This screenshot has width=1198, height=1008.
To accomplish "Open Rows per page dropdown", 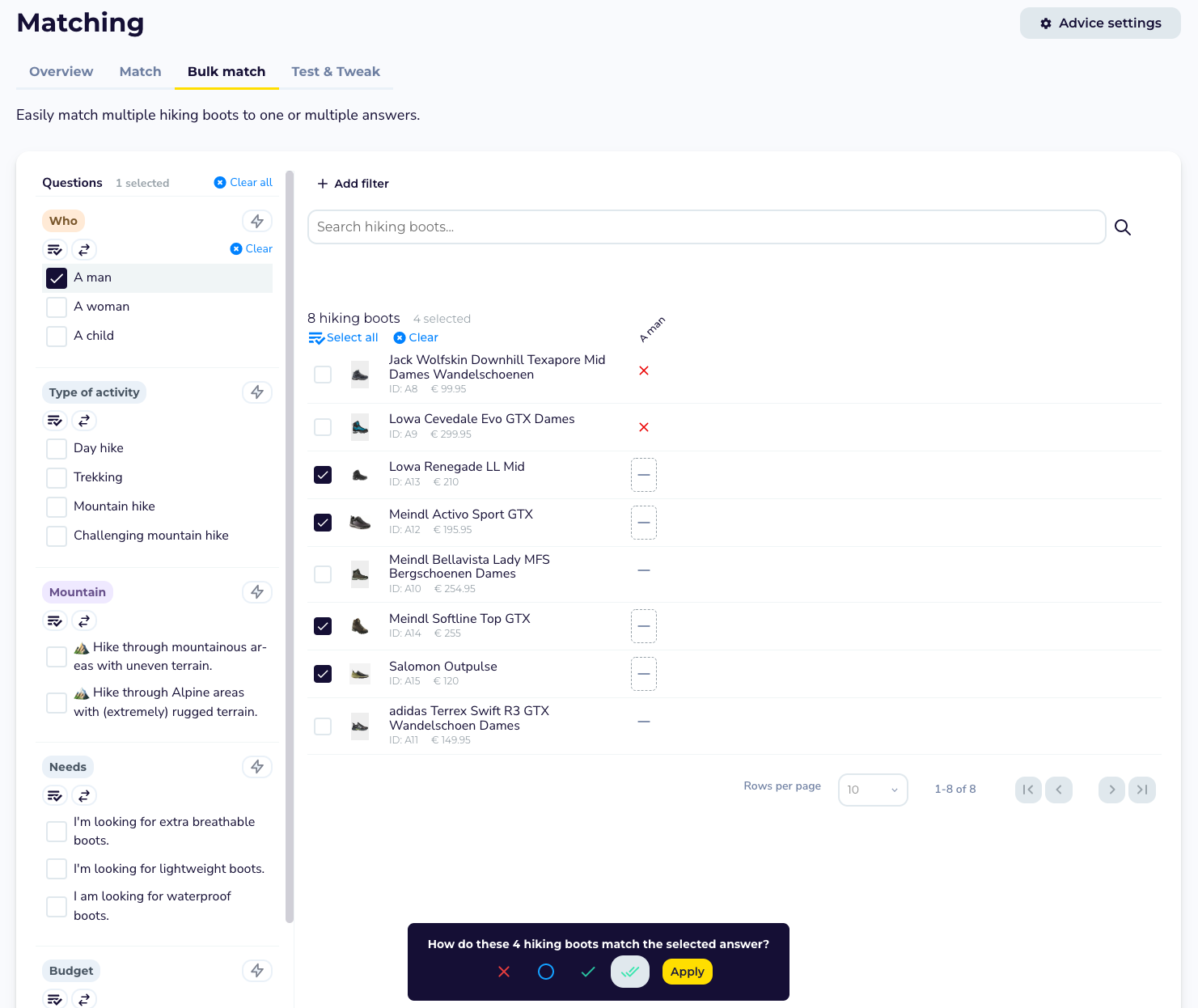I will click(x=873, y=790).
